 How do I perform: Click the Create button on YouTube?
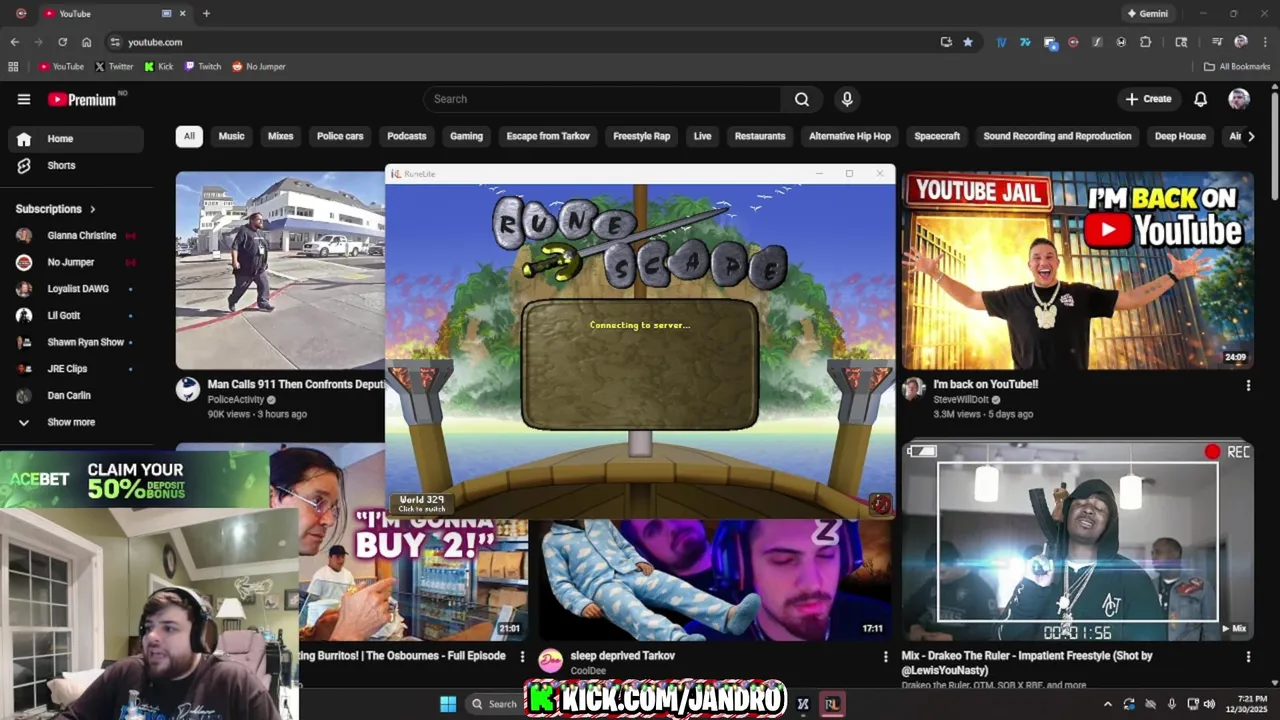1148,99
